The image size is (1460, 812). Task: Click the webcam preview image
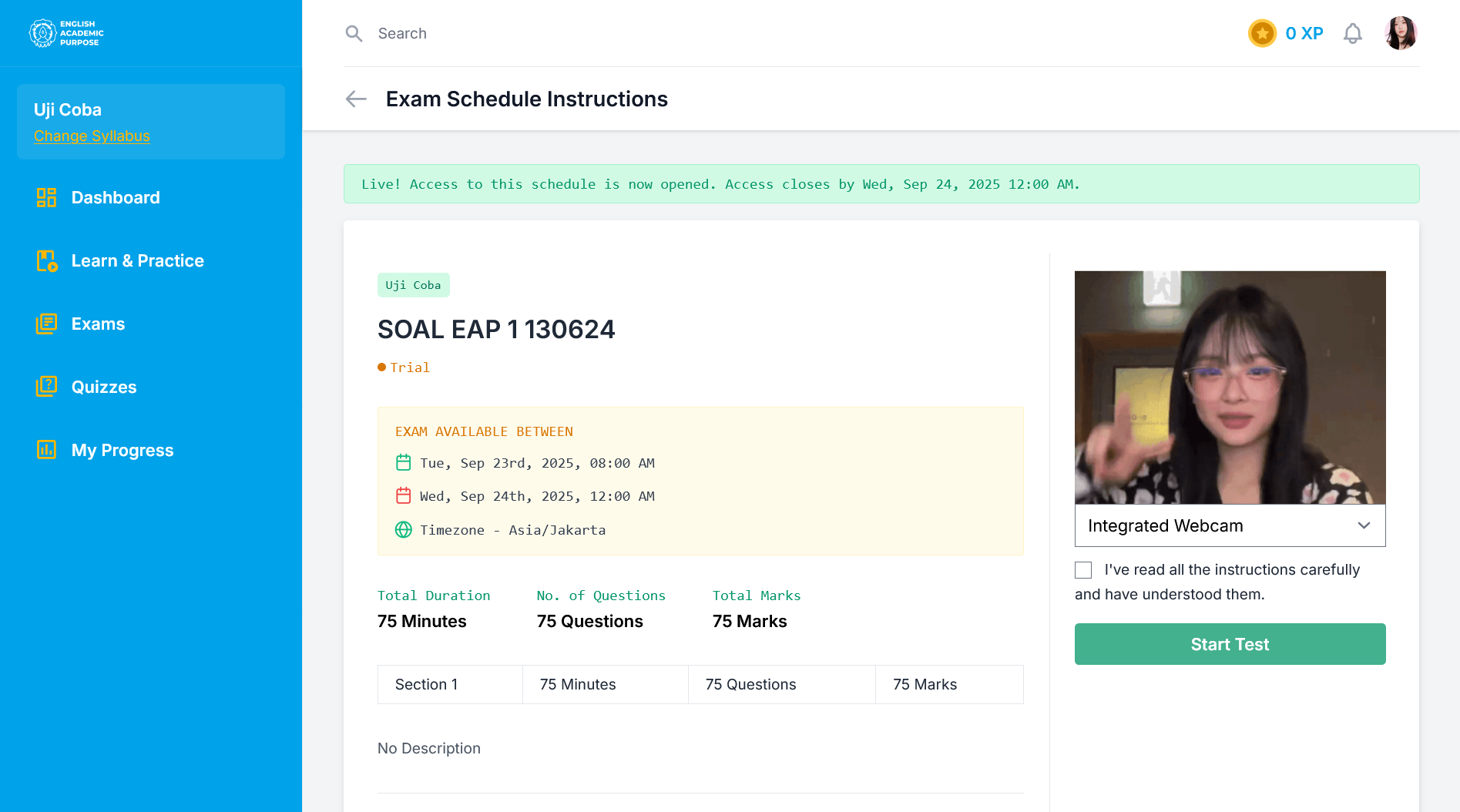(x=1230, y=387)
